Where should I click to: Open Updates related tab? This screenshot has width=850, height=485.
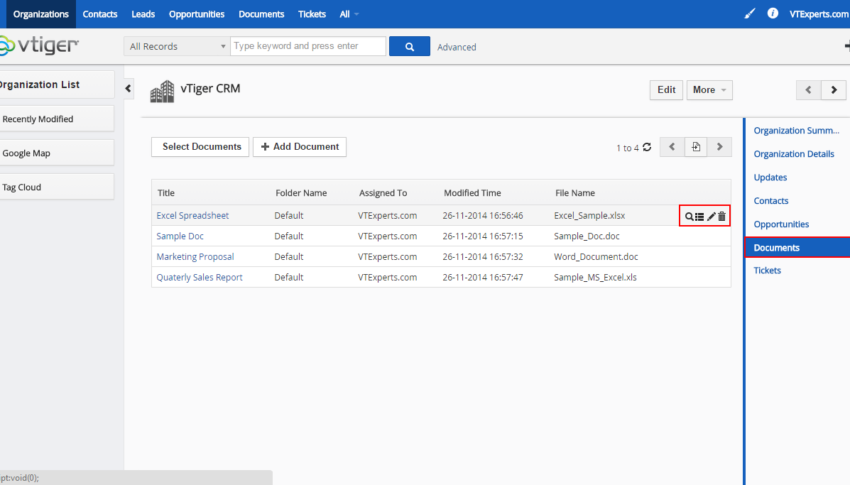point(770,177)
